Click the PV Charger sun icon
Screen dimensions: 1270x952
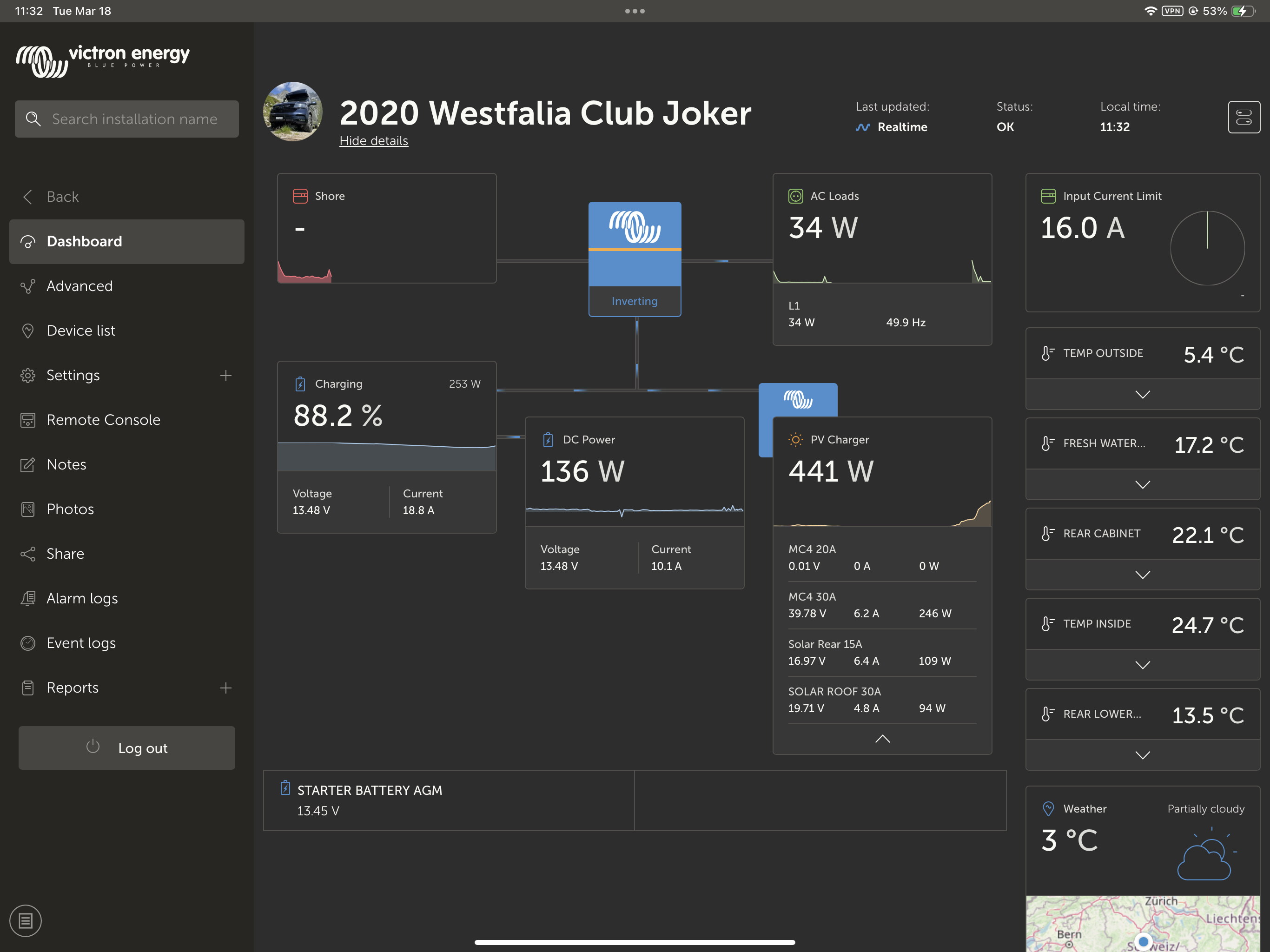(796, 440)
